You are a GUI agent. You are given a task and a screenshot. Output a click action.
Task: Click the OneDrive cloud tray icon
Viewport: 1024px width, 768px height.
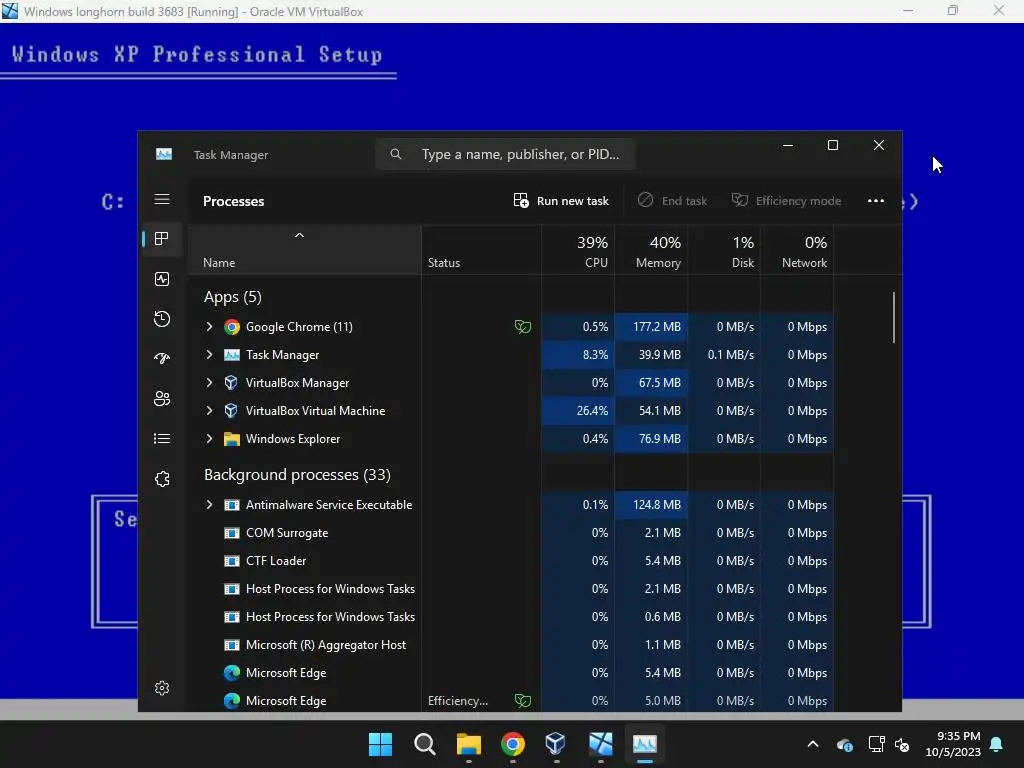pos(844,744)
